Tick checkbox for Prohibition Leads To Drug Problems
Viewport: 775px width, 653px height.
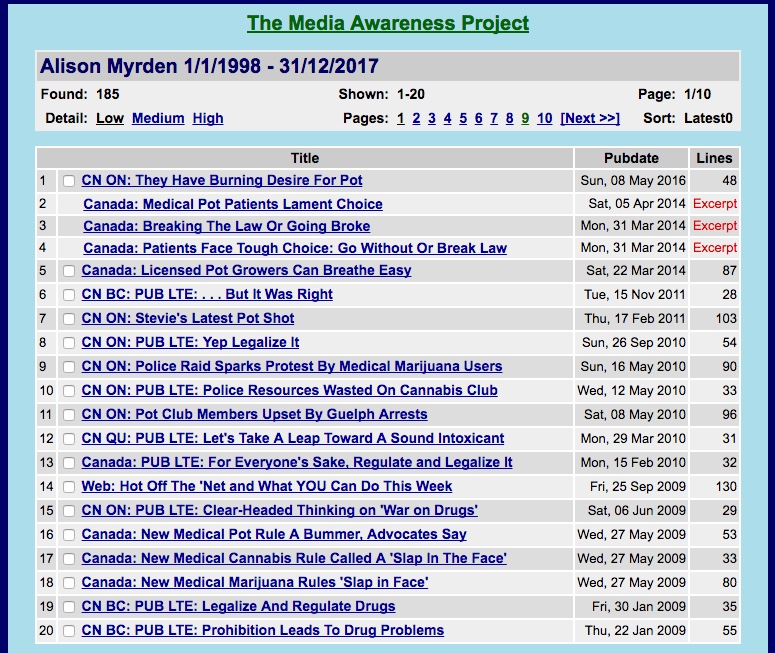(x=69, y=631)
